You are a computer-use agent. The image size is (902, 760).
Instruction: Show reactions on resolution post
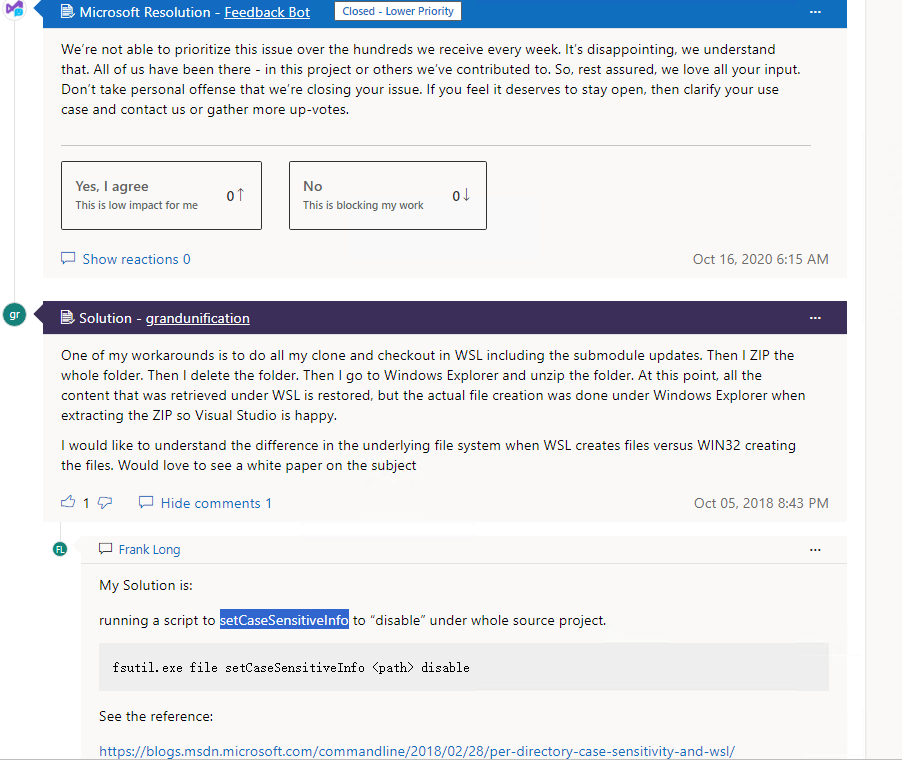pos(136,259)
